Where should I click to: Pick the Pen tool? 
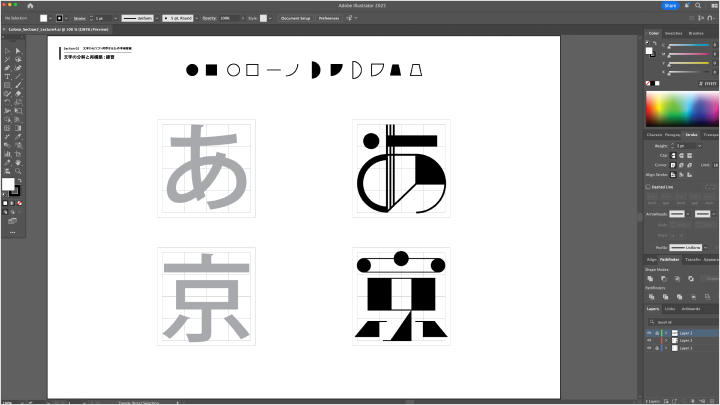(7, 68)
